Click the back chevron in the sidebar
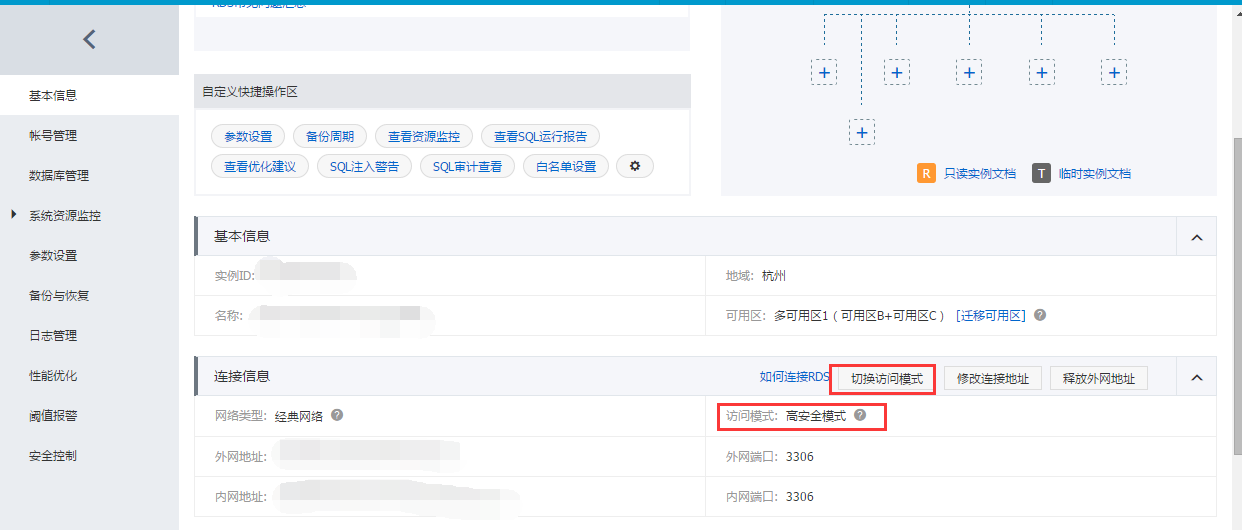Viewport: 1242px width, 530px height. point(89,39)
